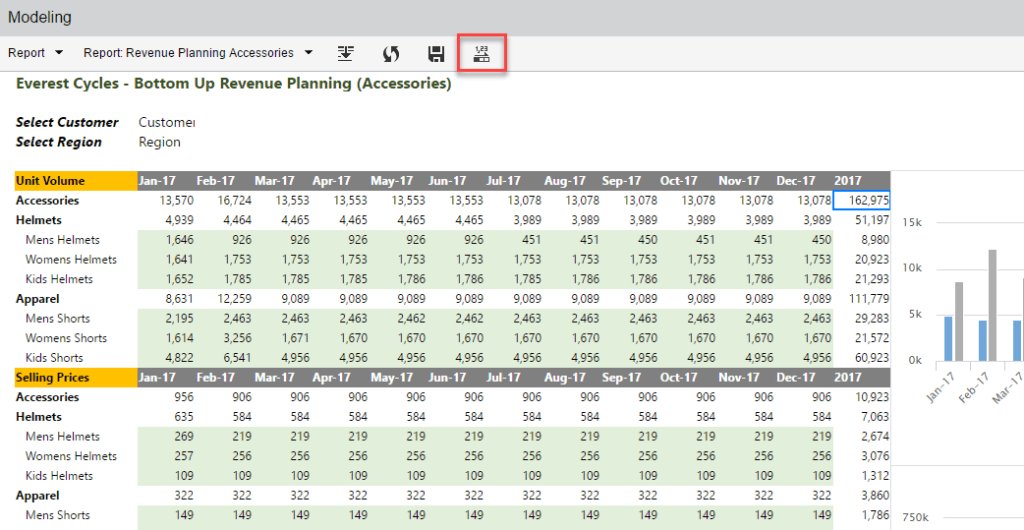Screen dimensions: 1024x530
Task: Click Womens Helmets row label under Unit Volume
Action: click(71, 259)
